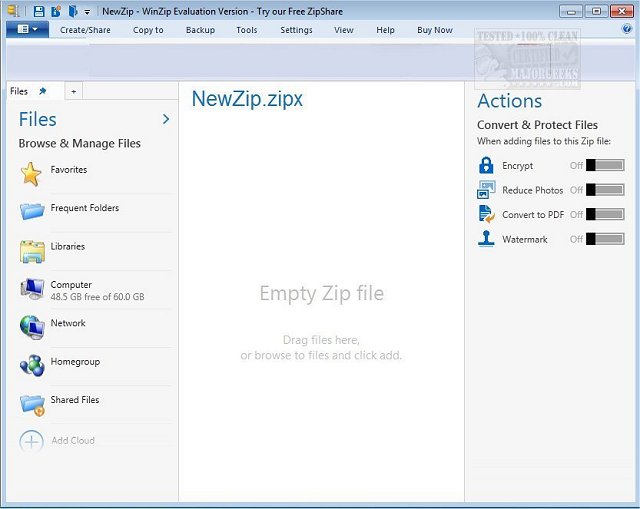Screen dimensions: 640x509
Task: Click the Homegroup spheres icon
Action: click(x=32, y=365)
